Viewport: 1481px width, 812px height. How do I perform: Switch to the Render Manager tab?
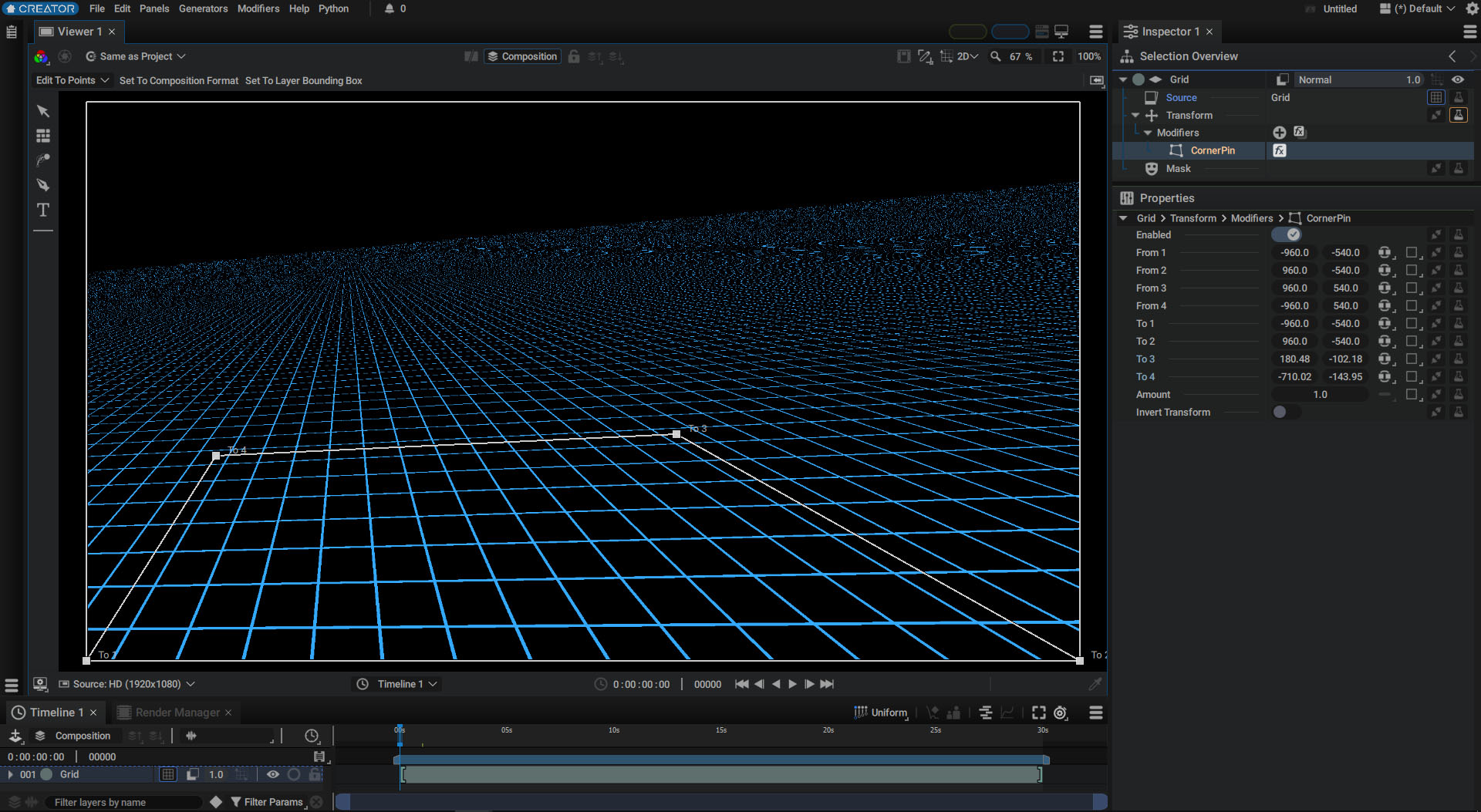pyautogui.click(x=177, y=713)
